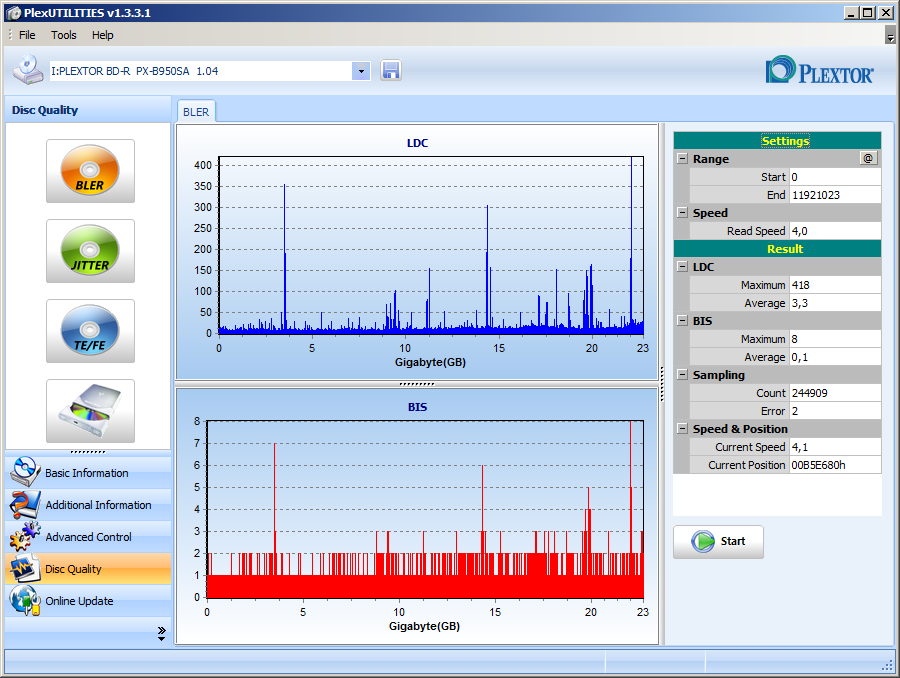Open the File menu
900x678 pixels.
click(x=27, y=35)
